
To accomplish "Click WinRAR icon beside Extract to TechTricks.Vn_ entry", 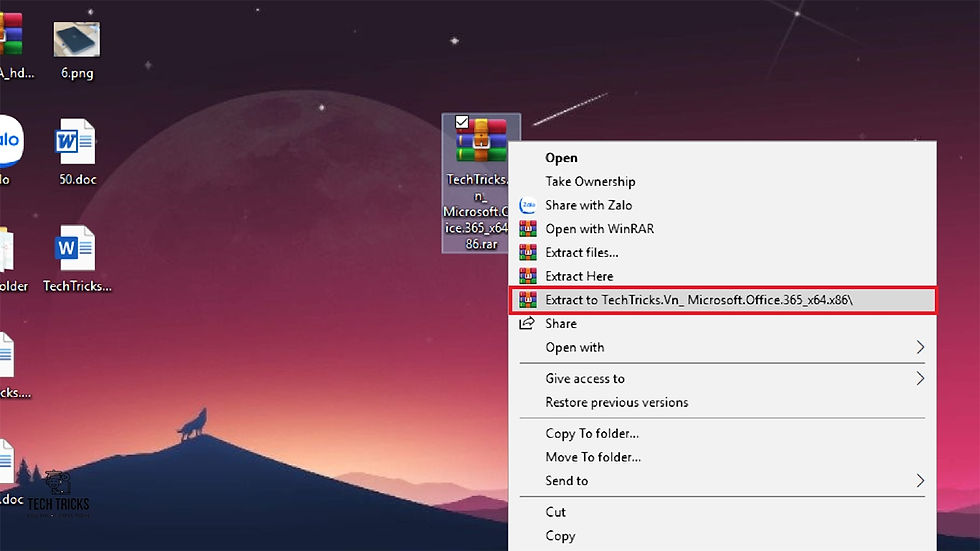I will coord(528,300).
